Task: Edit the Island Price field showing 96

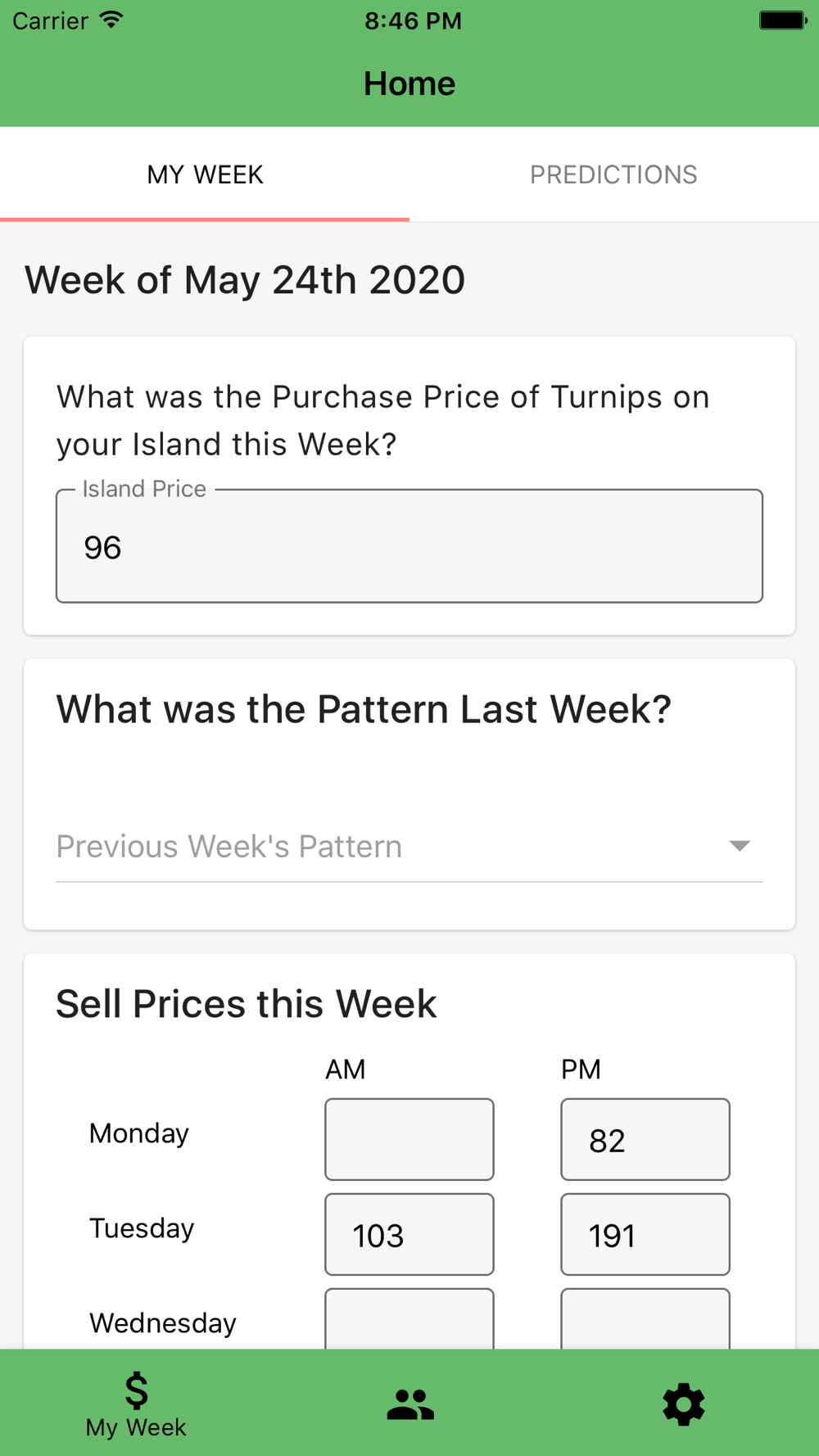Action: [x=409, y=546]
